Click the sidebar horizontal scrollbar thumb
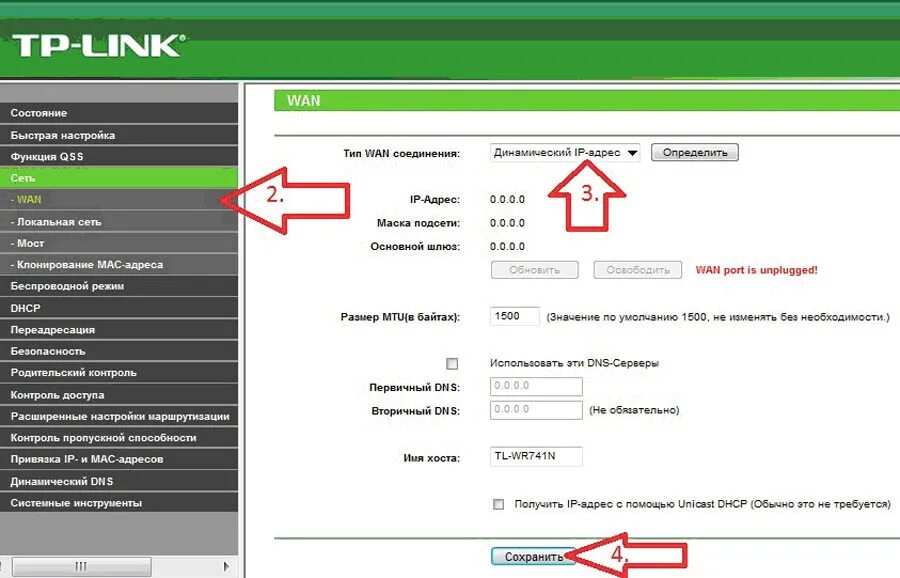This screenshot has width=900, height=578. pos(81,567)
